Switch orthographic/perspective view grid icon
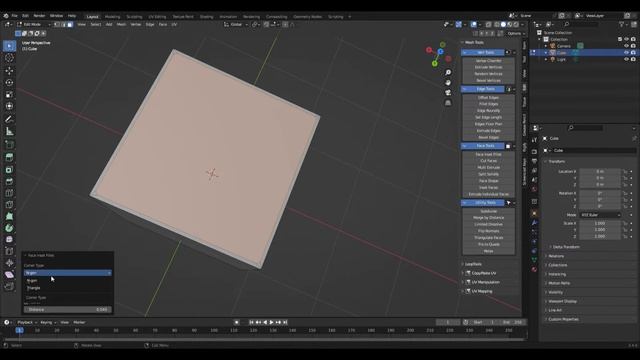640x360 pixels. [x=448, y=103]
